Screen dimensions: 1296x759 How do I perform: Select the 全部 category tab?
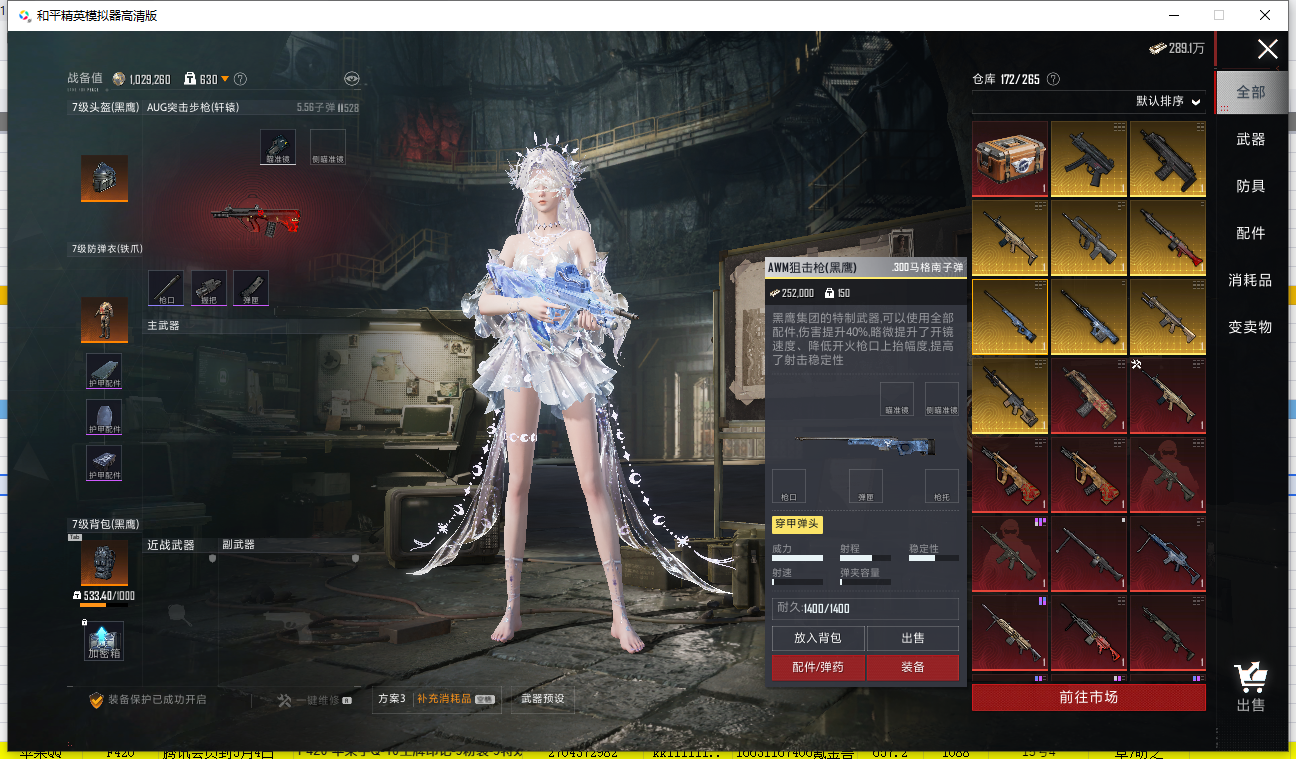coord(1251,92)
